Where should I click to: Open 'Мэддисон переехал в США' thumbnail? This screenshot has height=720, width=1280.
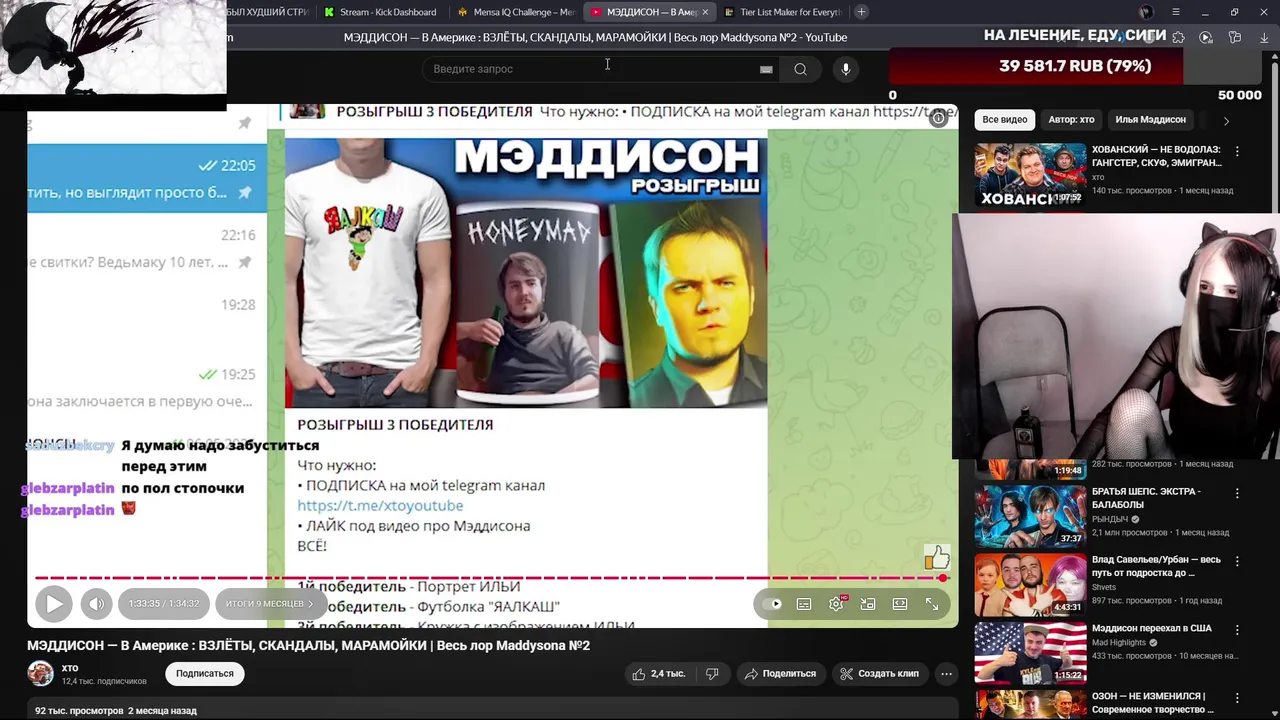1030,652
